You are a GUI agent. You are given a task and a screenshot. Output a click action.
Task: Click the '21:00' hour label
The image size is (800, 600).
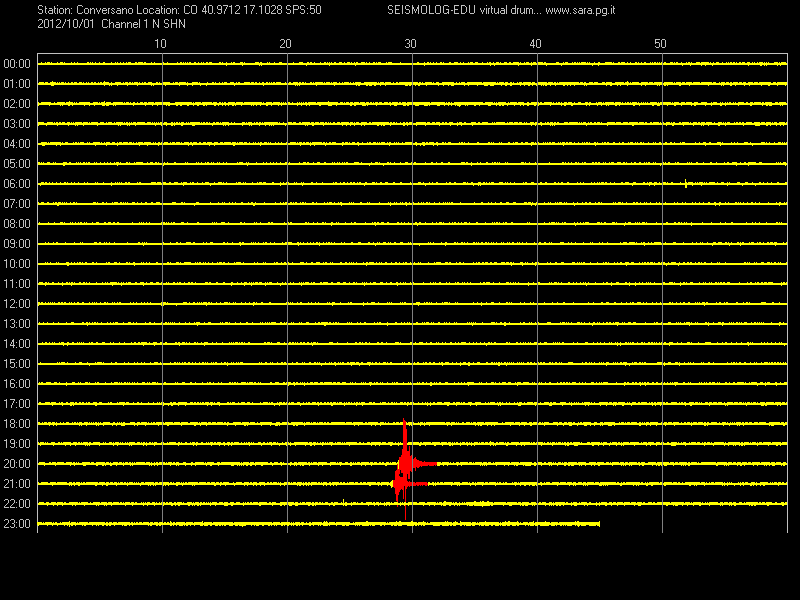(17, 484)
